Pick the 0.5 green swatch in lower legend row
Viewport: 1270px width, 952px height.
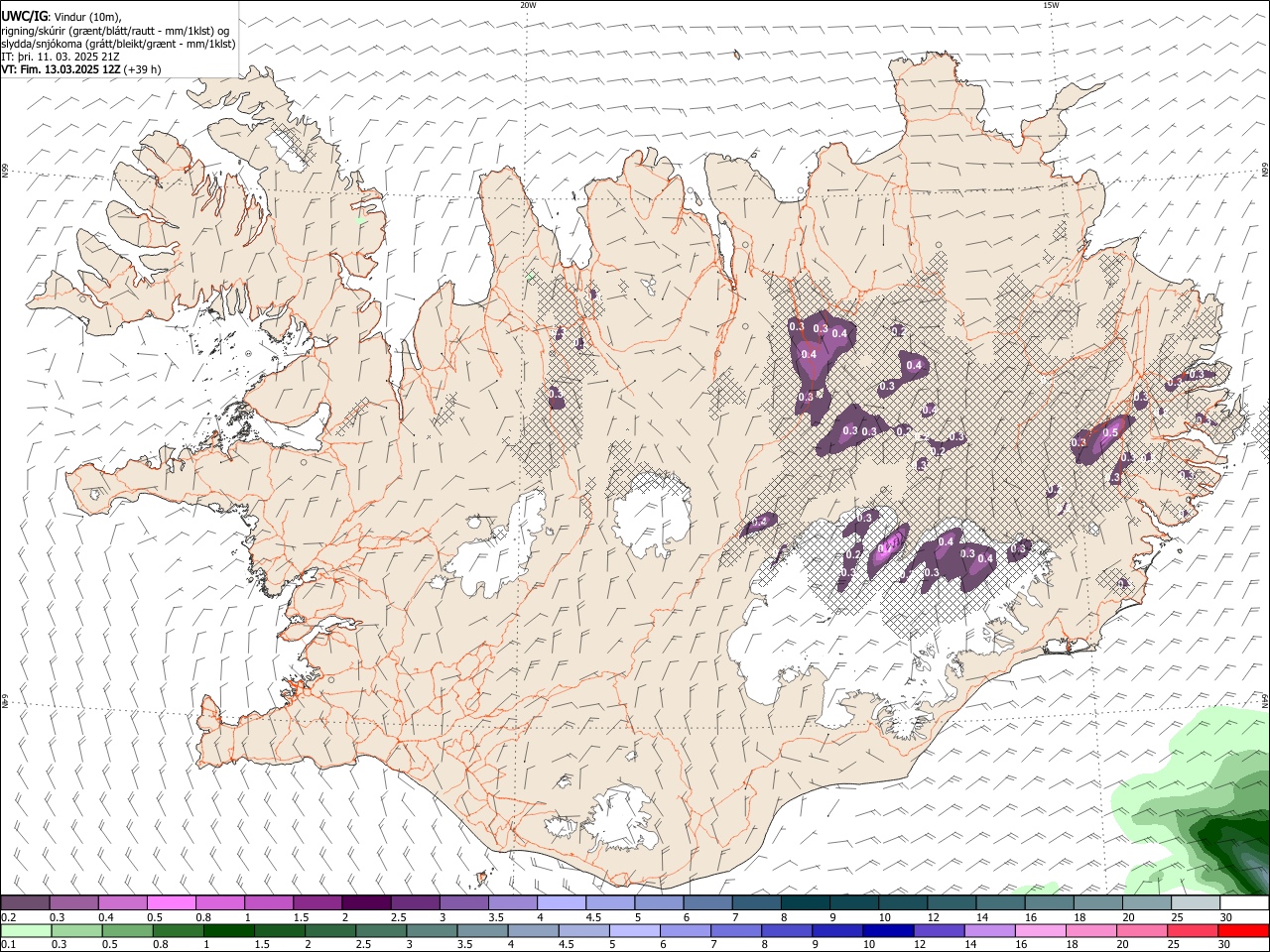click(127, 930)
